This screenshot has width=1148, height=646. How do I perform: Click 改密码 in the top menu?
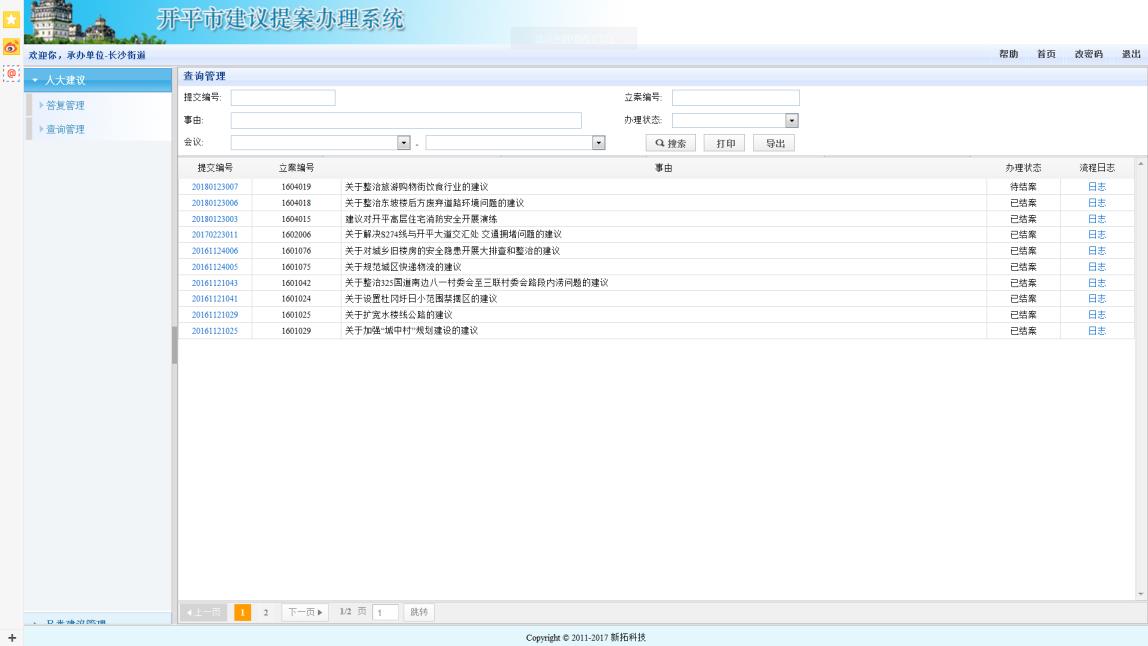pyautogui.click(x=1087, y=54)
